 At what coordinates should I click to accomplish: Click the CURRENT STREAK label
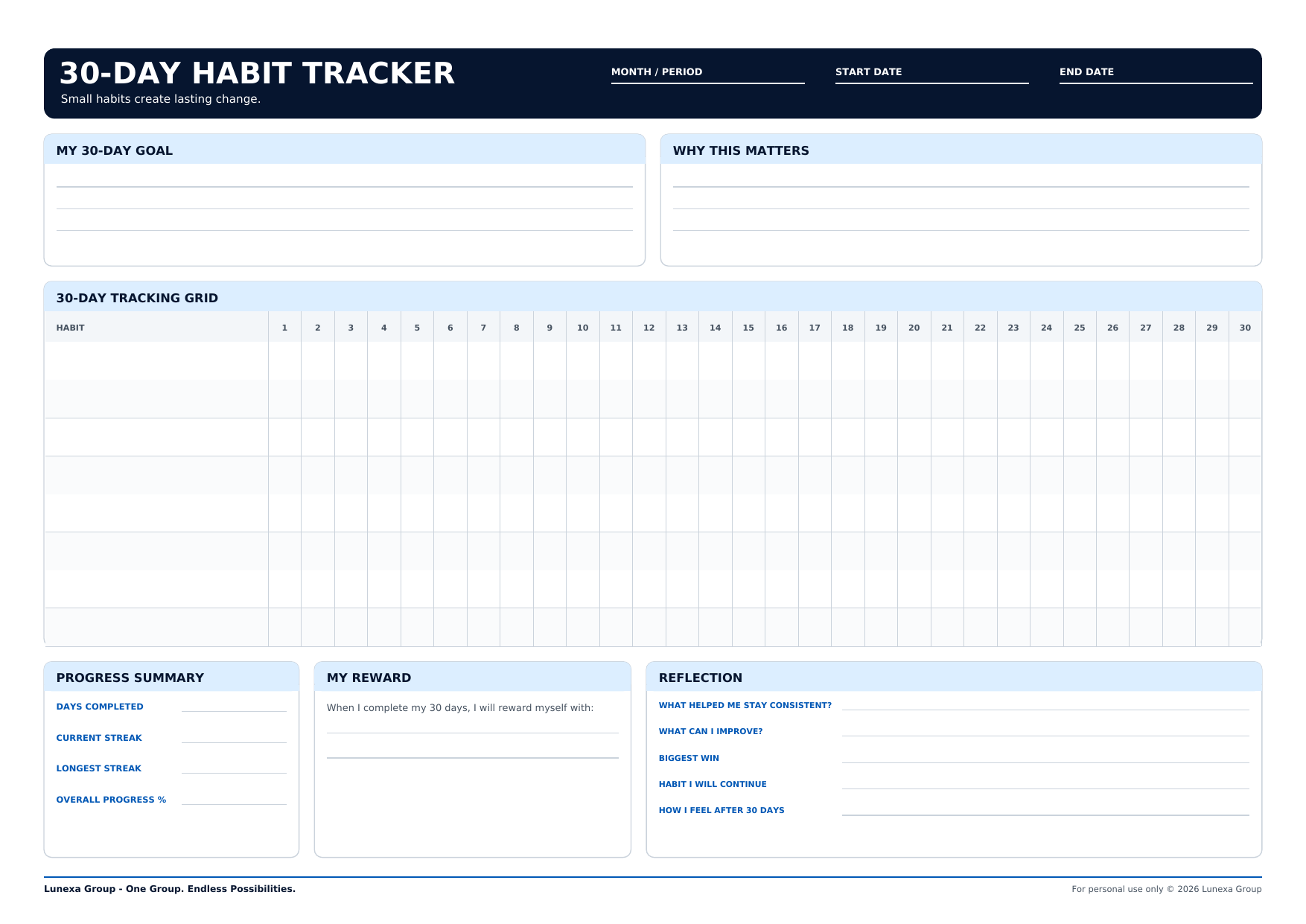coord(99,738)
